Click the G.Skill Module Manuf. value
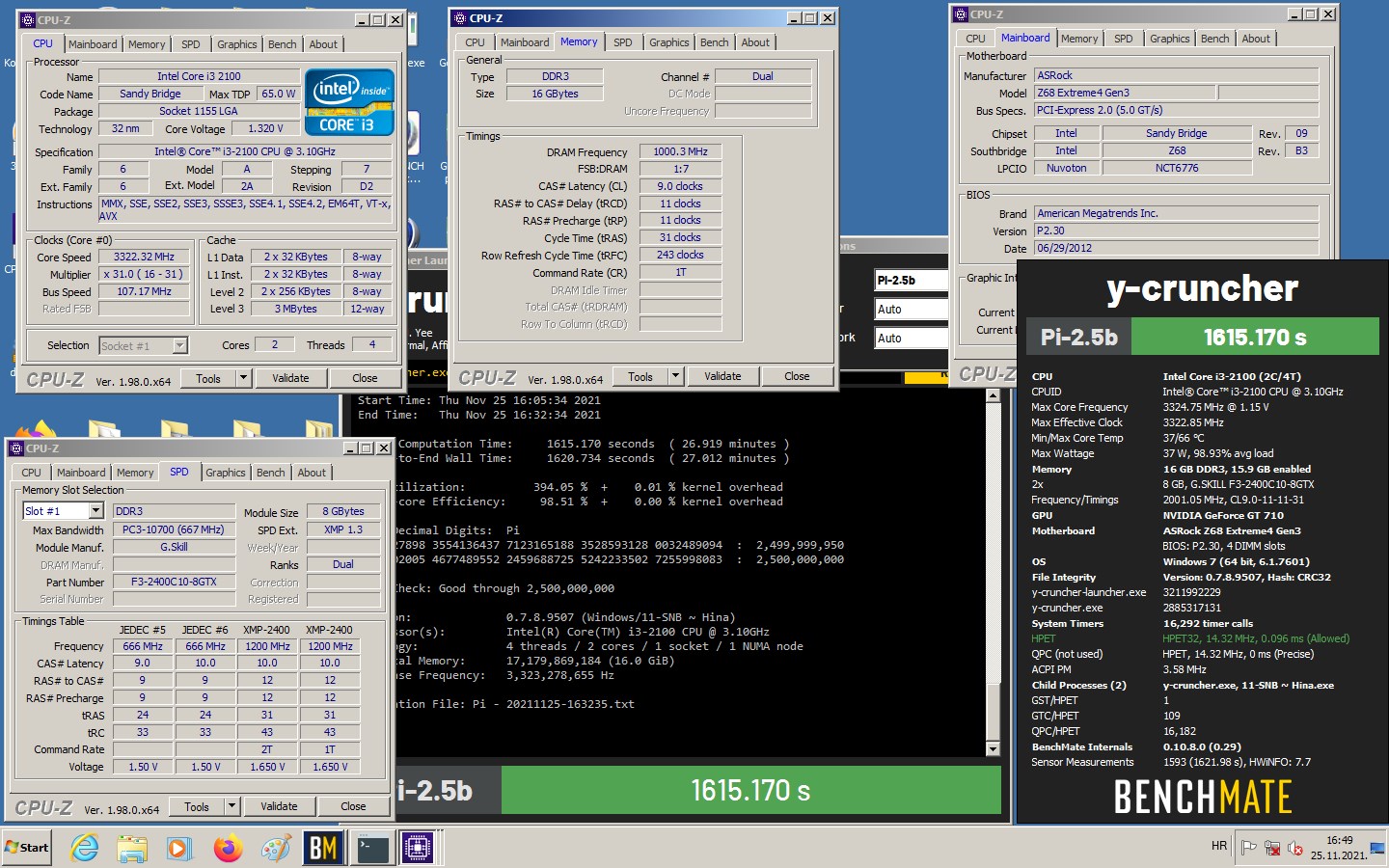 [174, 547]
